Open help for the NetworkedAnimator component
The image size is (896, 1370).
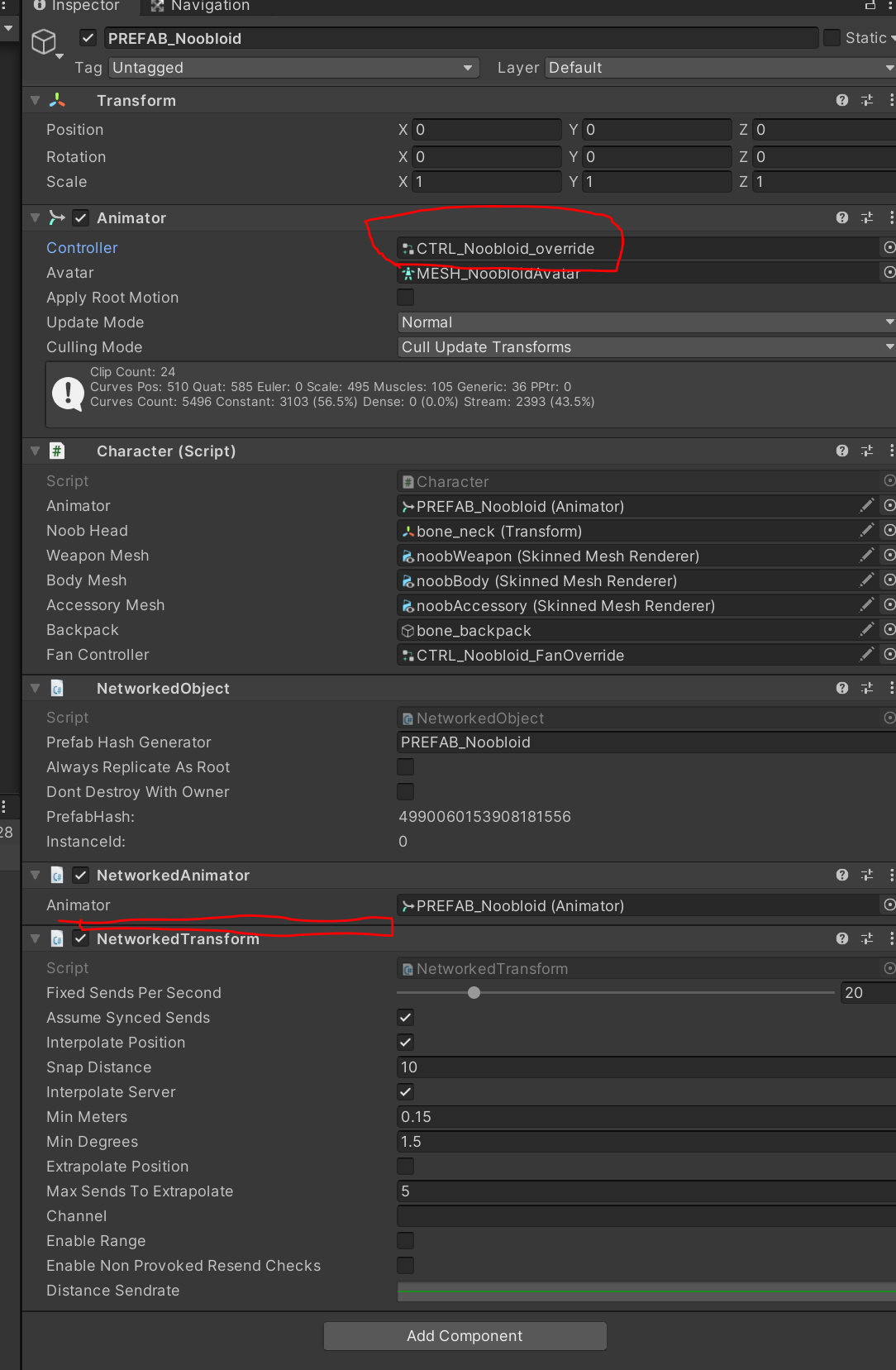coord(842,875)
